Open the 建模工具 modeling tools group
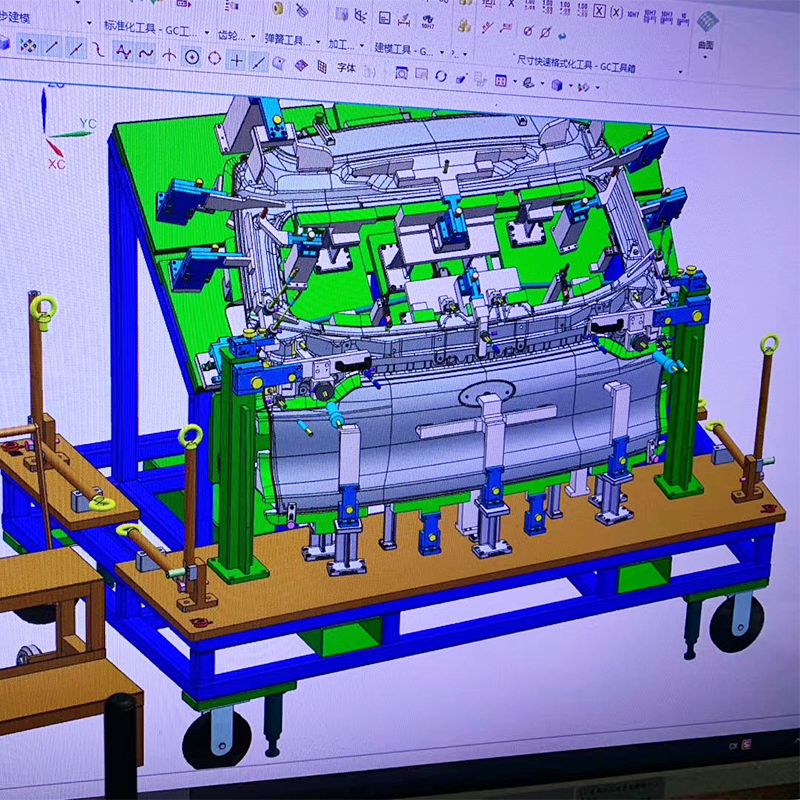 pos(404,48)
